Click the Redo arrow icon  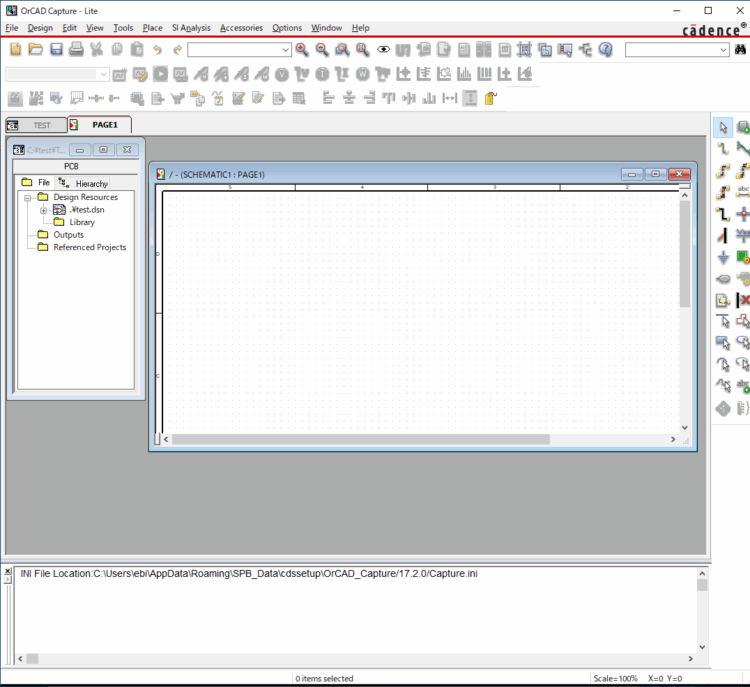point(177,49)
